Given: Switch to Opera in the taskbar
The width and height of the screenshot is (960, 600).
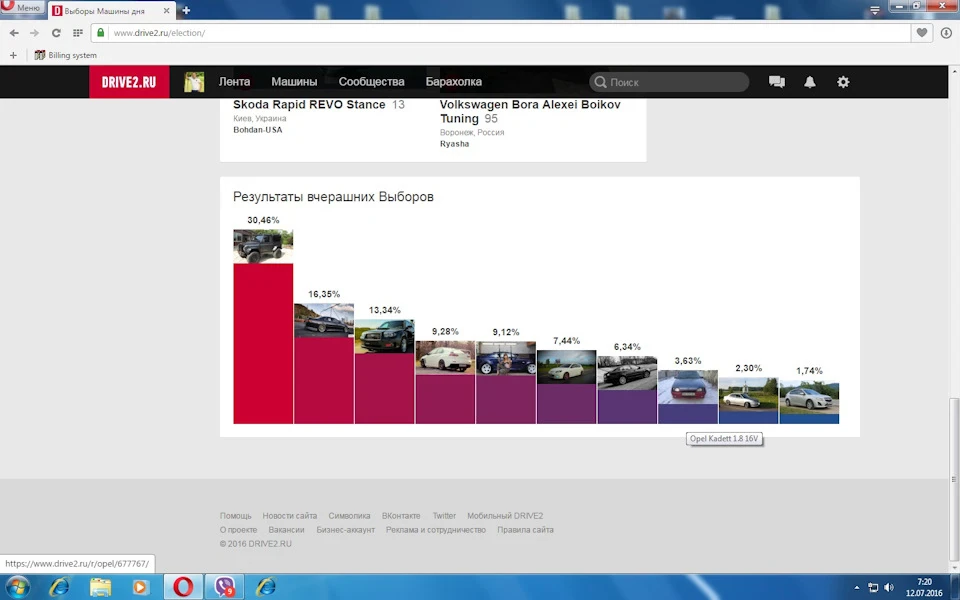Looking at the screenshot, I should point(182,587).
